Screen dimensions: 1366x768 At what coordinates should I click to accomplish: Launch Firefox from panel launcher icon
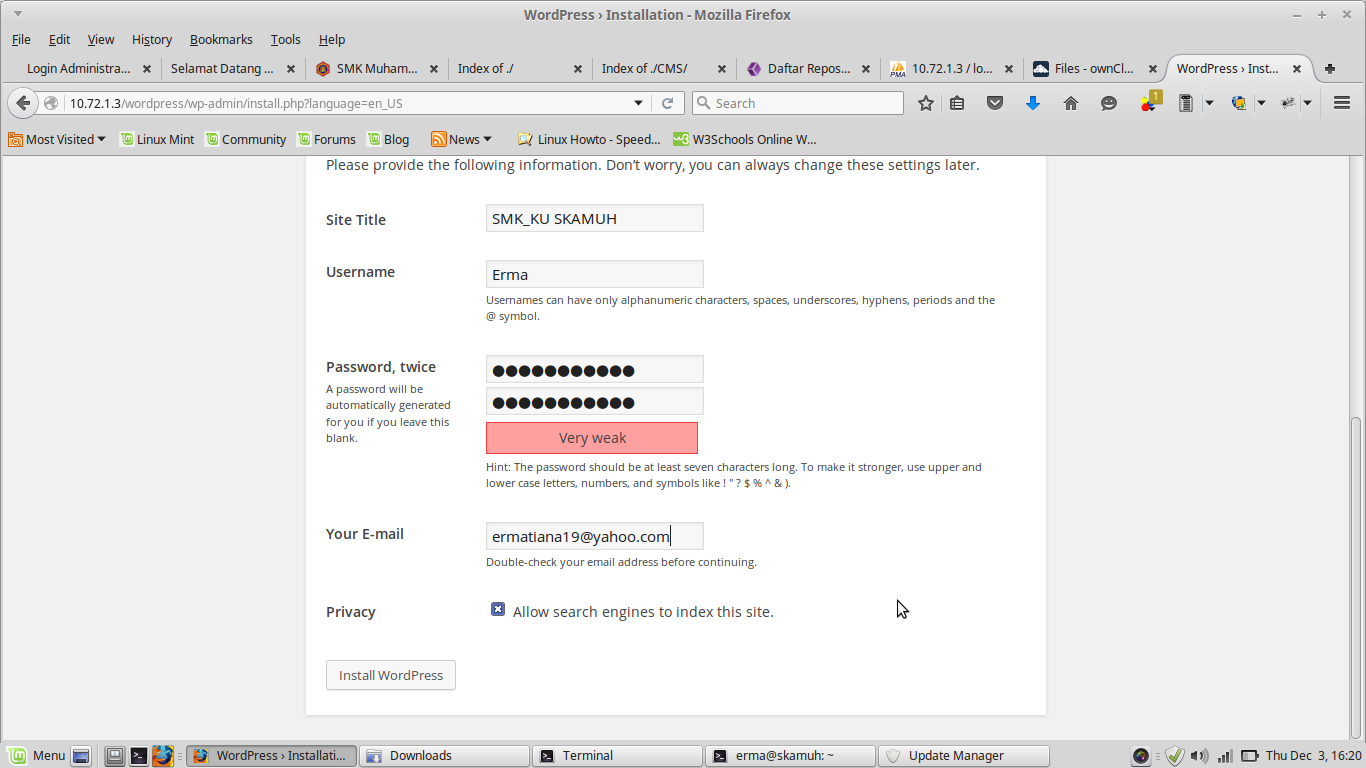[163, 756]
